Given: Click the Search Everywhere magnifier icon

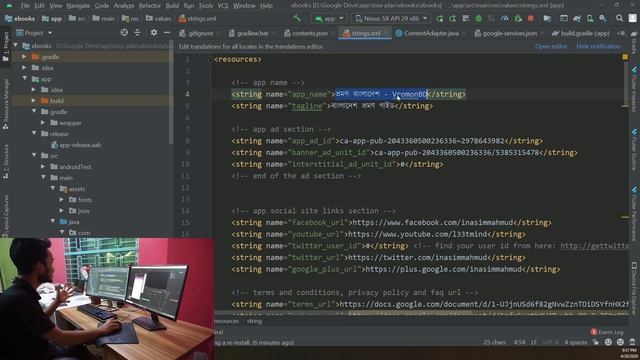Looking at the screenshot, I should point(620,18).
